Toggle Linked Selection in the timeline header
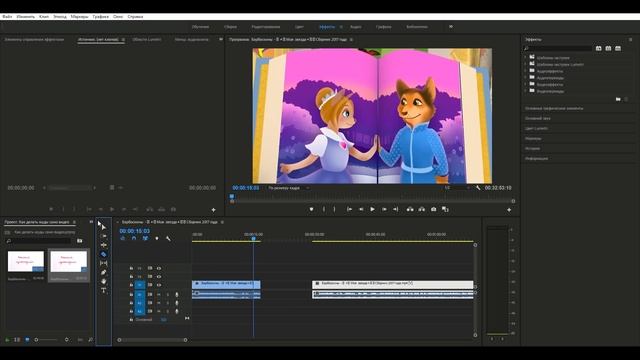This screenshot has height=360, width=640. 145,238
